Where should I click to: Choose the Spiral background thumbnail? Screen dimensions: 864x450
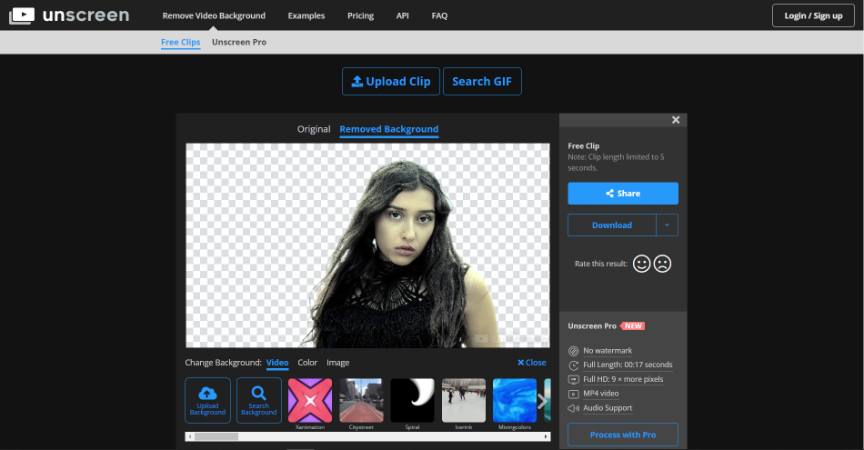412,400
